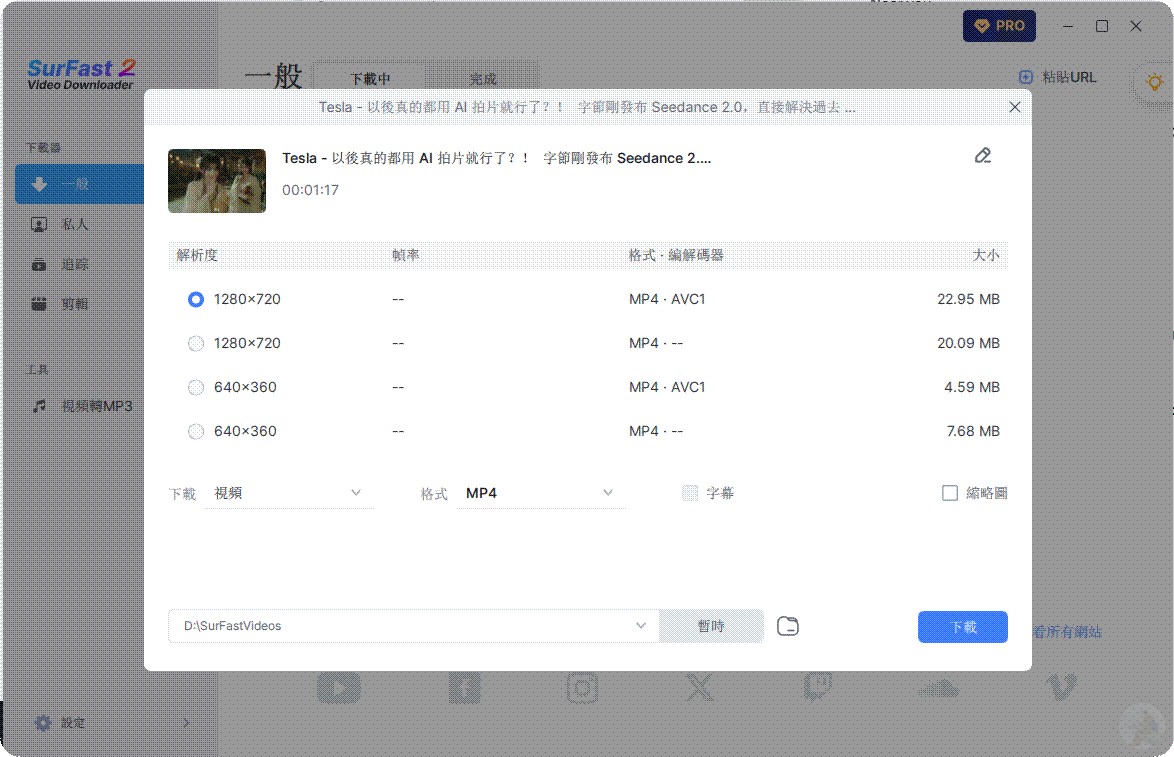
Task: Click the 格式 · 編解碼器 column header
Action: pyautogui.click(x=676, y=255)
